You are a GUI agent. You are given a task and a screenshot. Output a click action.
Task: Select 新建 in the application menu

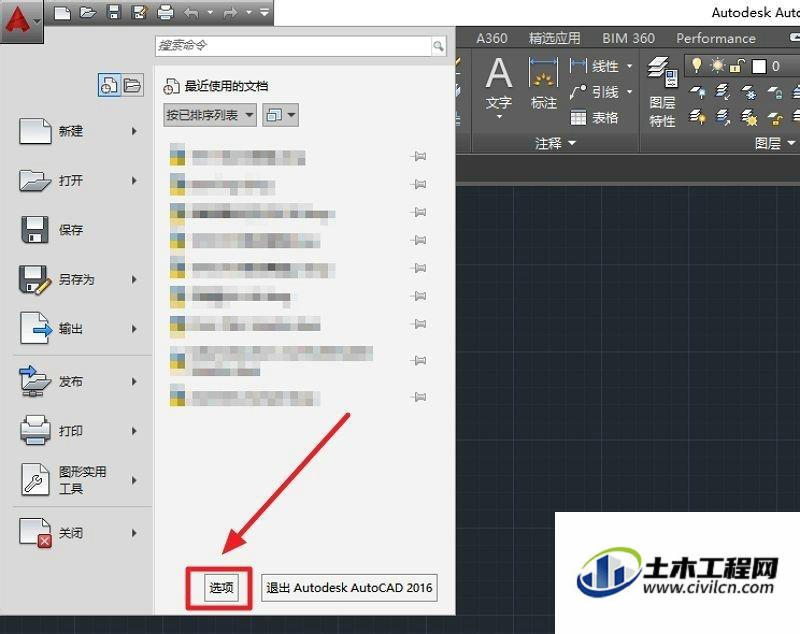[x=78, y=131]
